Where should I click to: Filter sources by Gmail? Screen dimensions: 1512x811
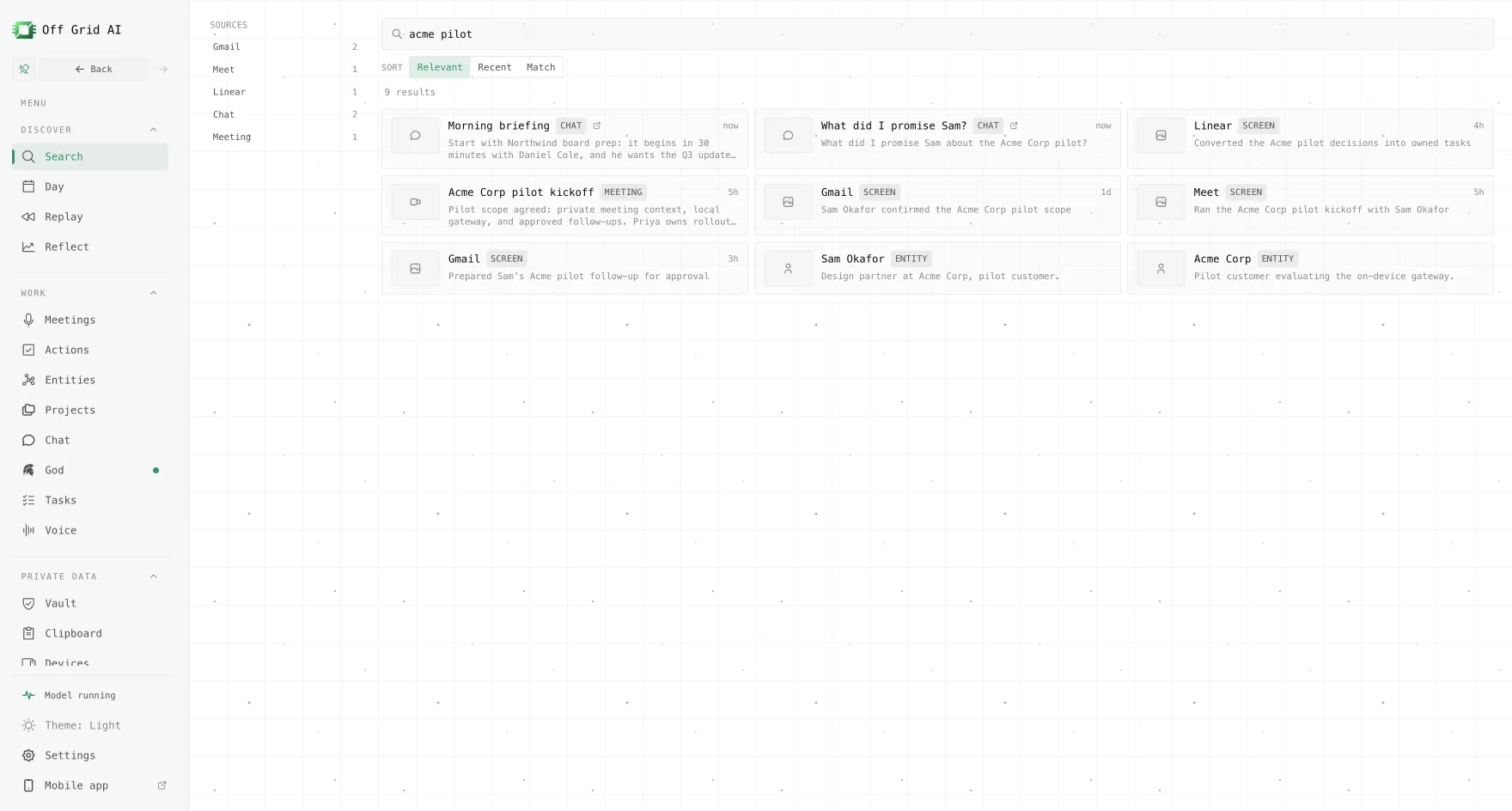(283, 47)
